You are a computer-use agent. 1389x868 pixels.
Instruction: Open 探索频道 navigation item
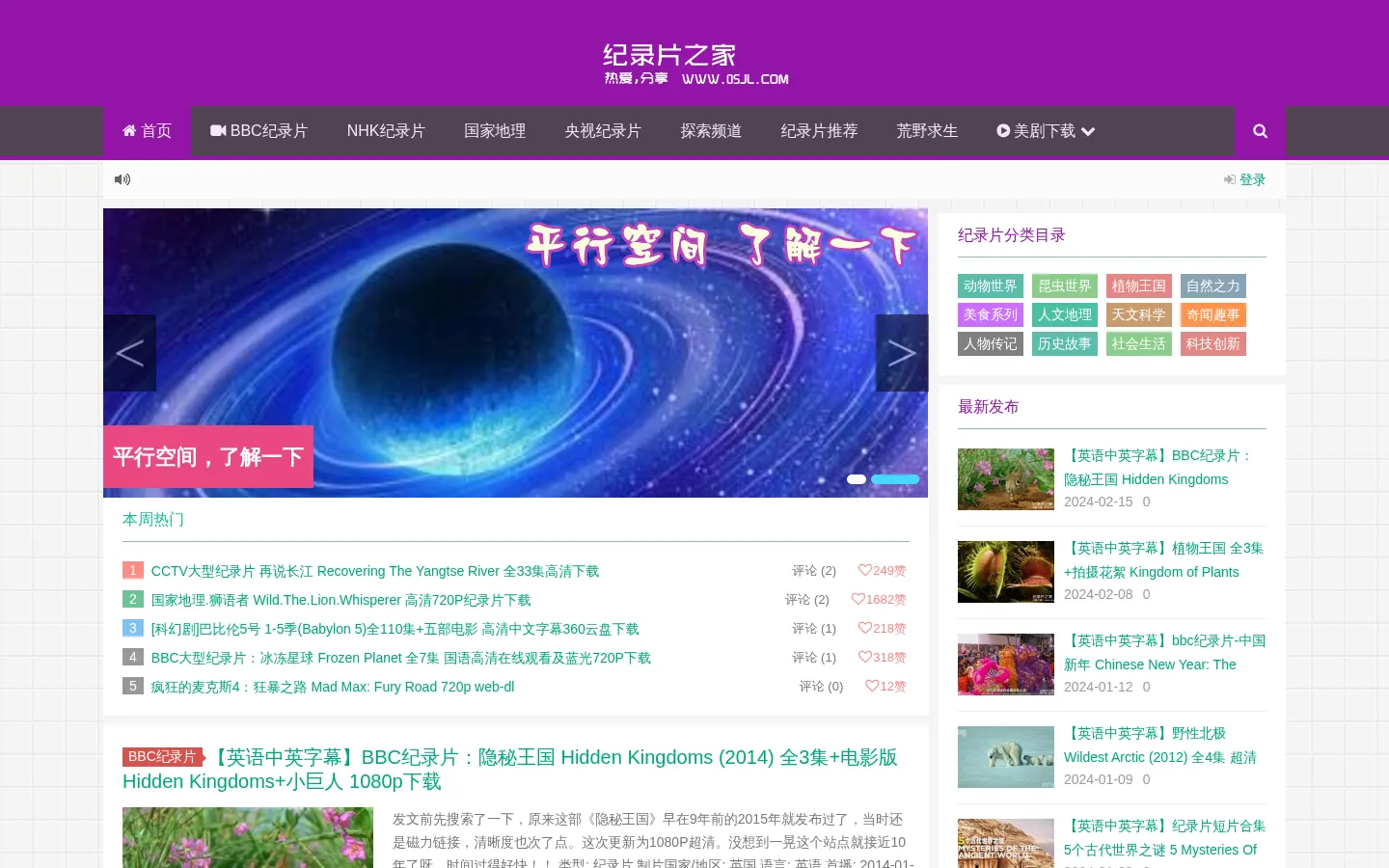711,131
